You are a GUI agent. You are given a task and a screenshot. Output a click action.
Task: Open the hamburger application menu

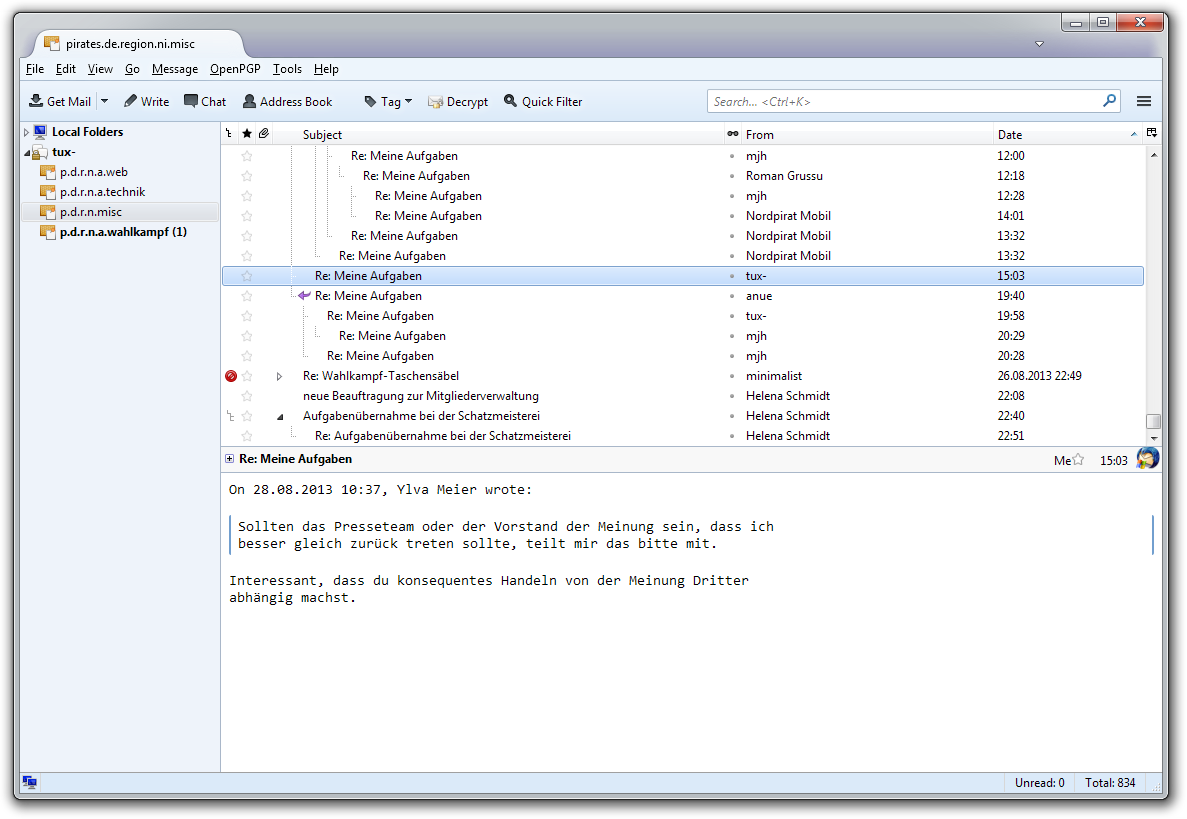[x=1144, y=101]
